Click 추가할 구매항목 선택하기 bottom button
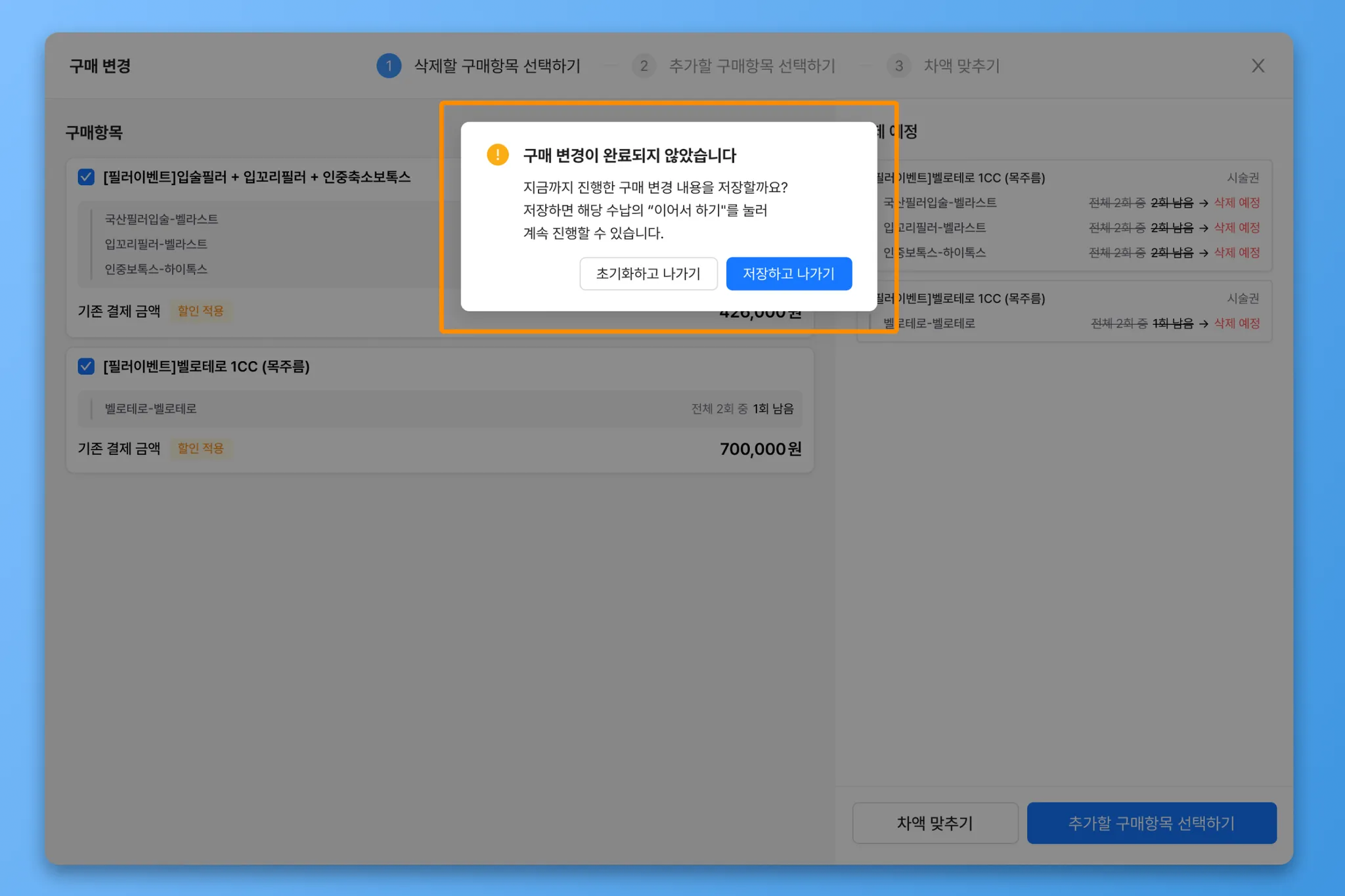 1151,822
